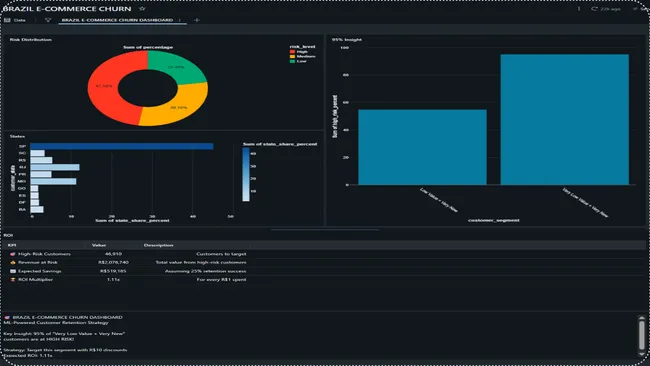
Task: Click 'Customers to target' description cell
Action: point(221,254)
